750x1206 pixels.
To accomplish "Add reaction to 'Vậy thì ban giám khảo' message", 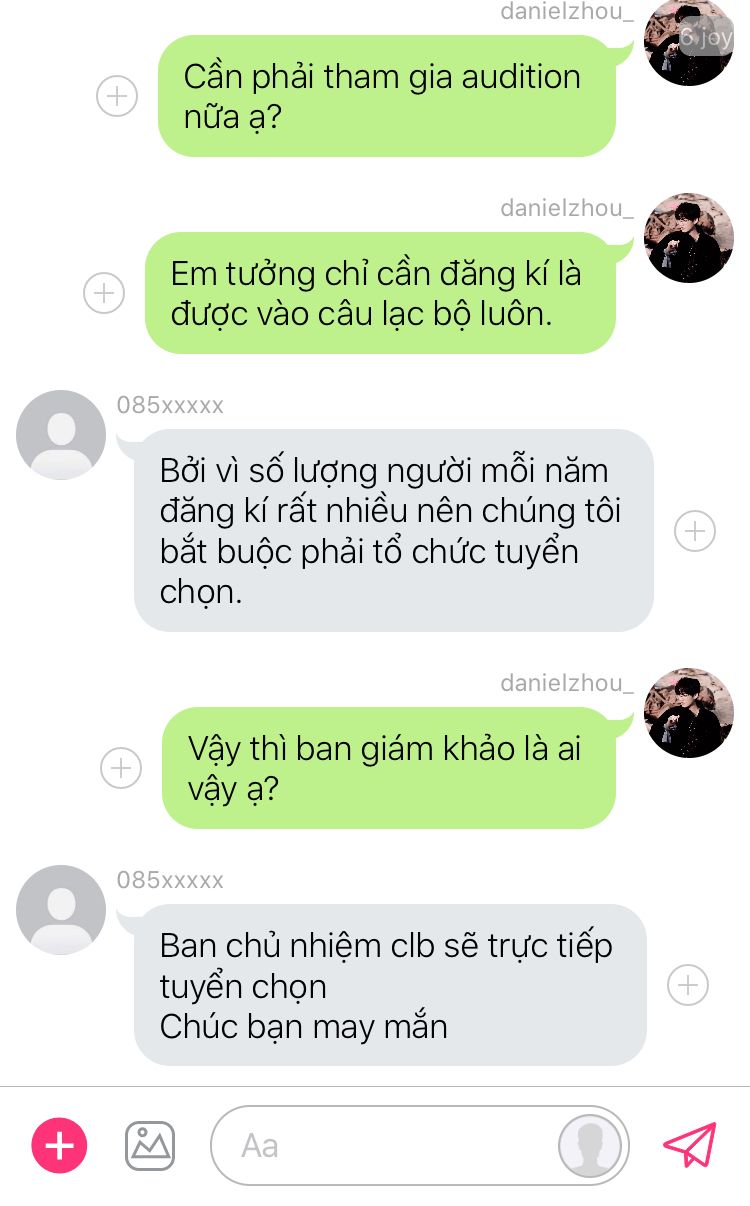I will click(x=121, y=768).
